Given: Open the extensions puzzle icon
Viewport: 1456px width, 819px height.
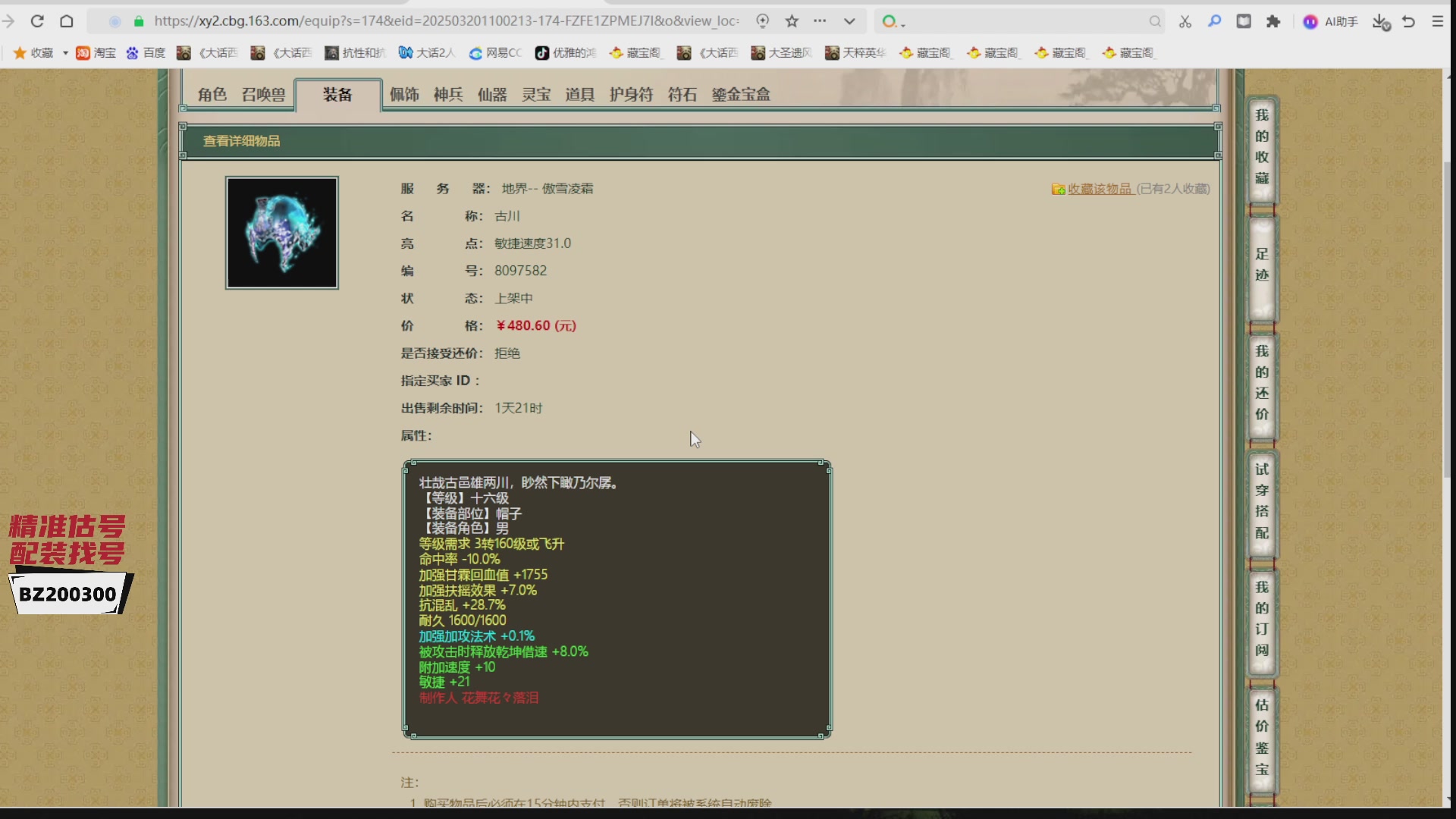Looking at the screenshot, I should point(1273,21).
